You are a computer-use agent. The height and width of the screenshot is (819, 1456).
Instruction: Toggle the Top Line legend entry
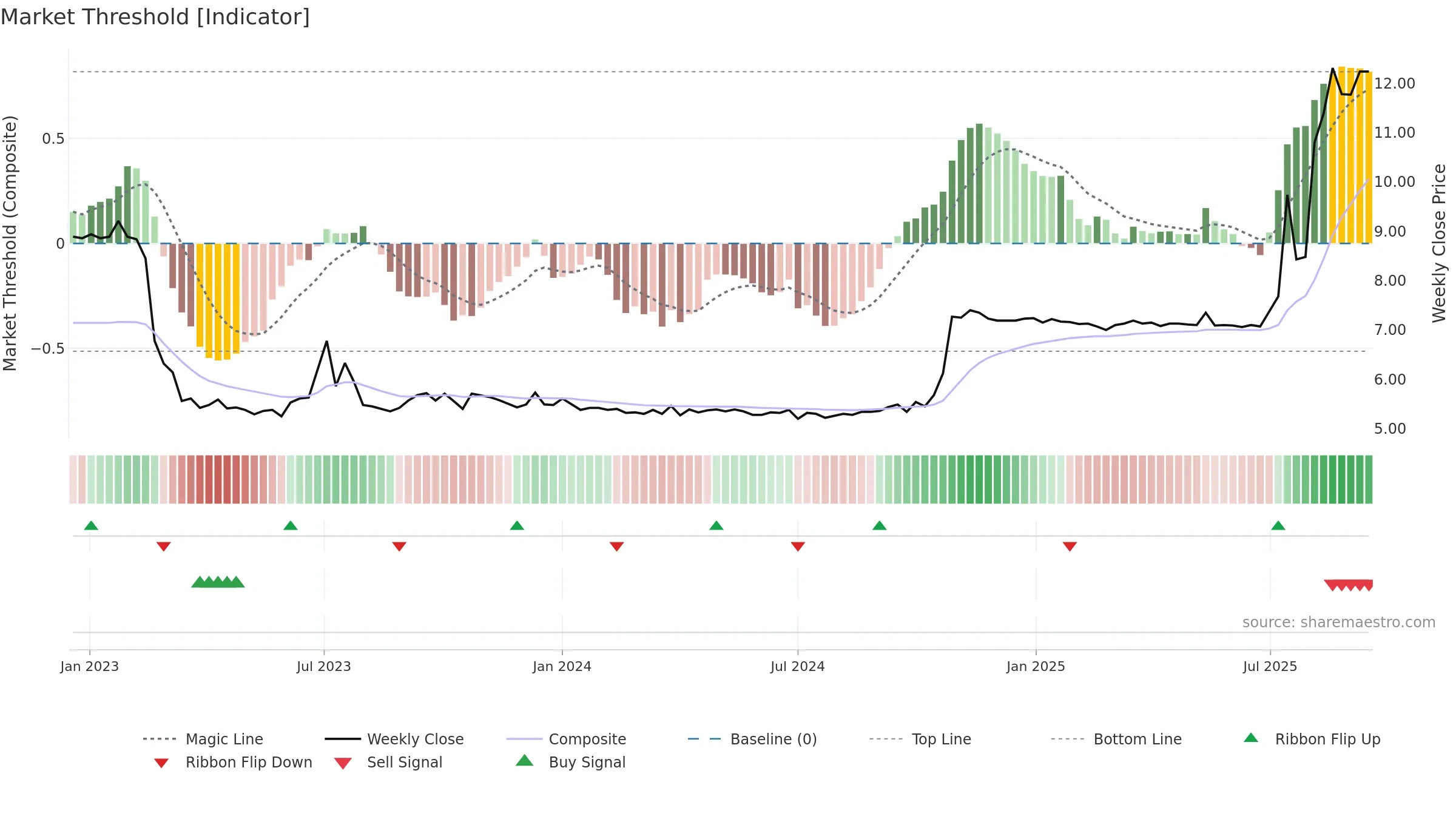click(920, 739)
